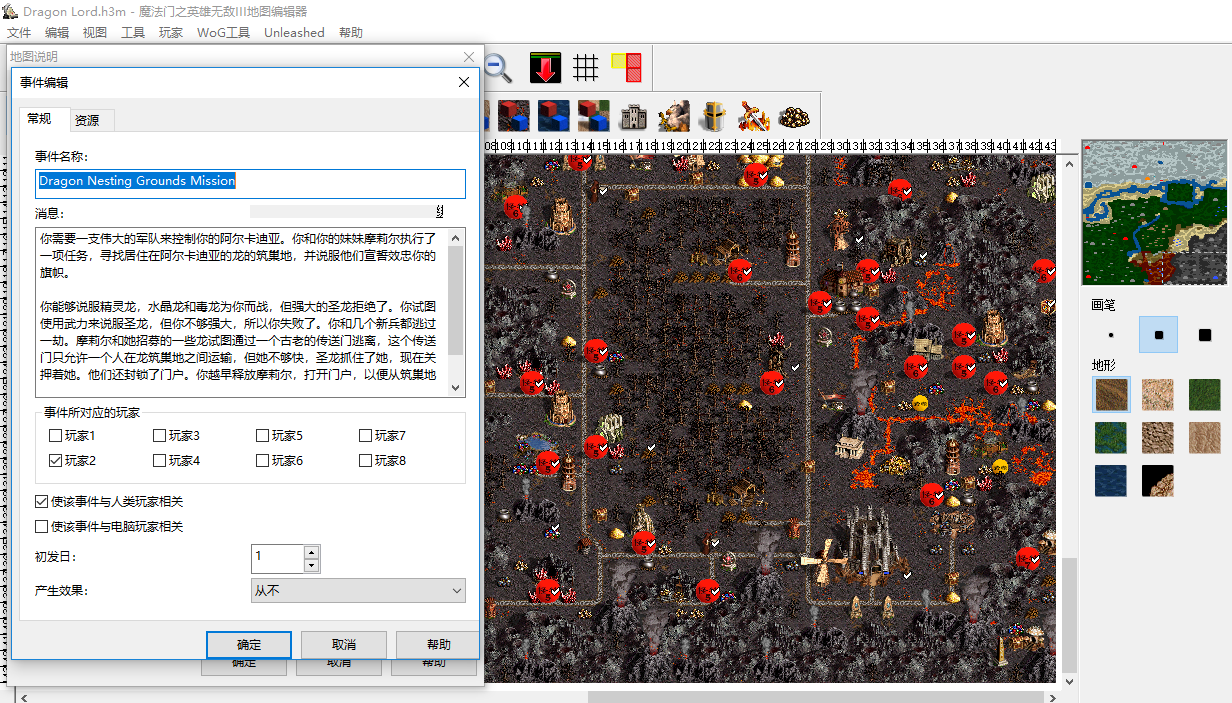This screenshot has height=703, width=1232.
Task: Toggle underground view red arrow icon
Action: point(546,67)
